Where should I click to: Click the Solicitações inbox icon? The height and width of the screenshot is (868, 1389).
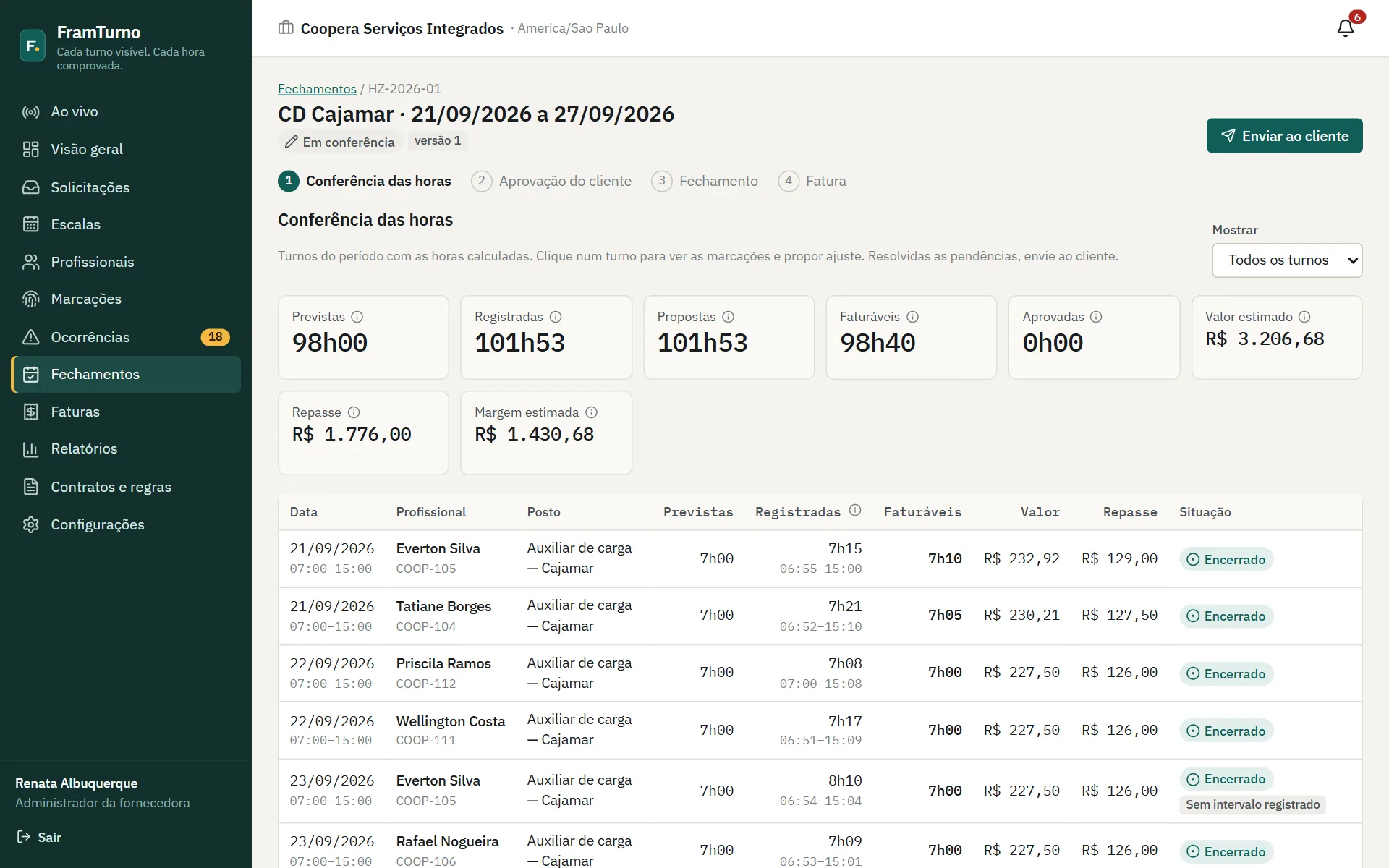30,187
